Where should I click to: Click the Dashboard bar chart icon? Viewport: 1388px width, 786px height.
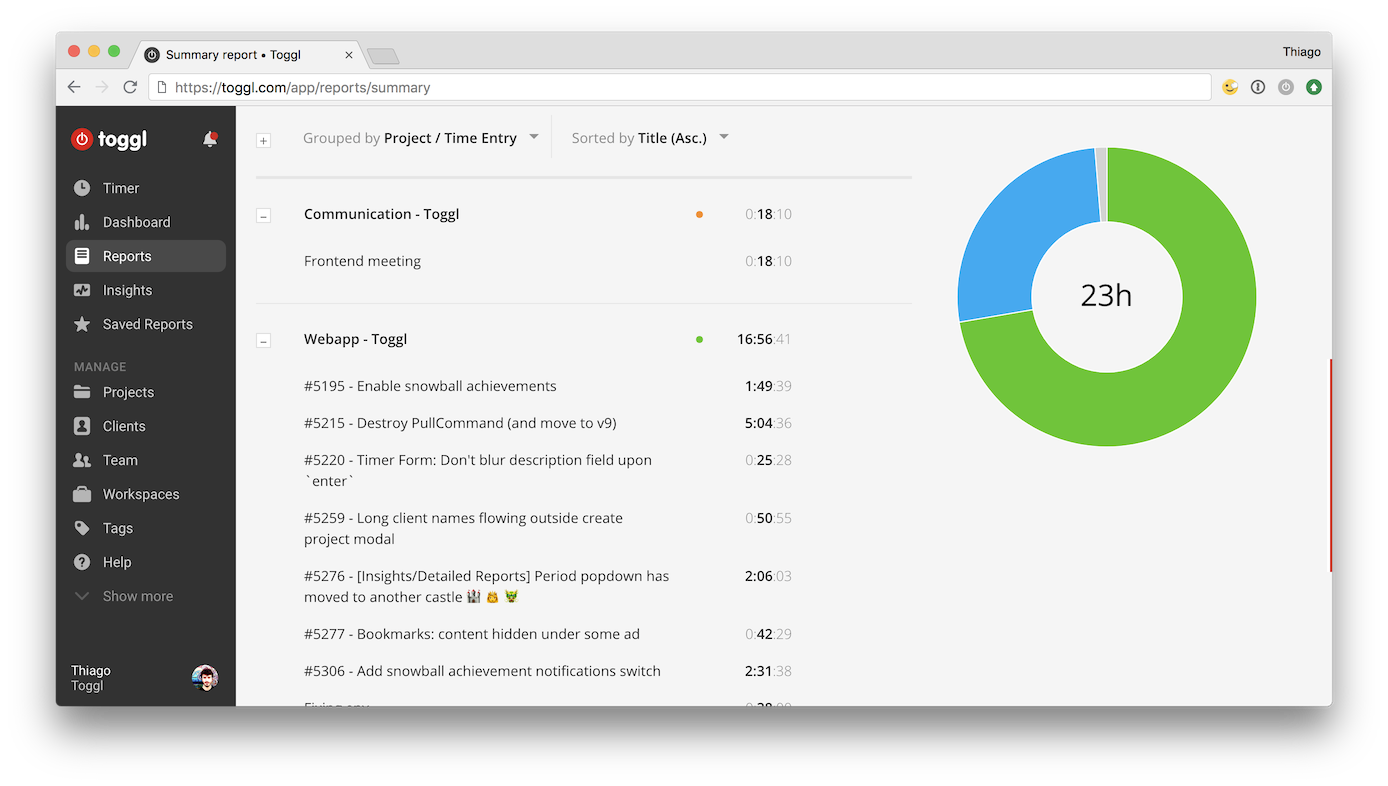point(82,222)
